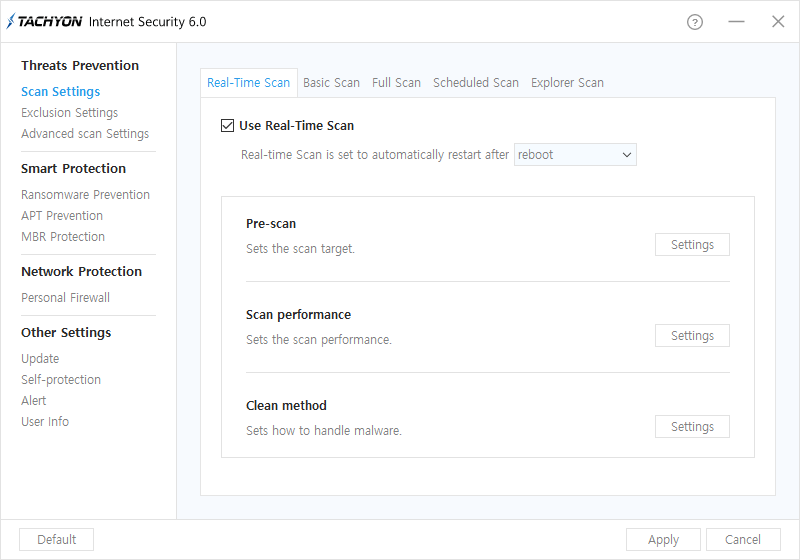
Task: Click the Tachyon logo in title bar
Action: [x=45, y=22]
